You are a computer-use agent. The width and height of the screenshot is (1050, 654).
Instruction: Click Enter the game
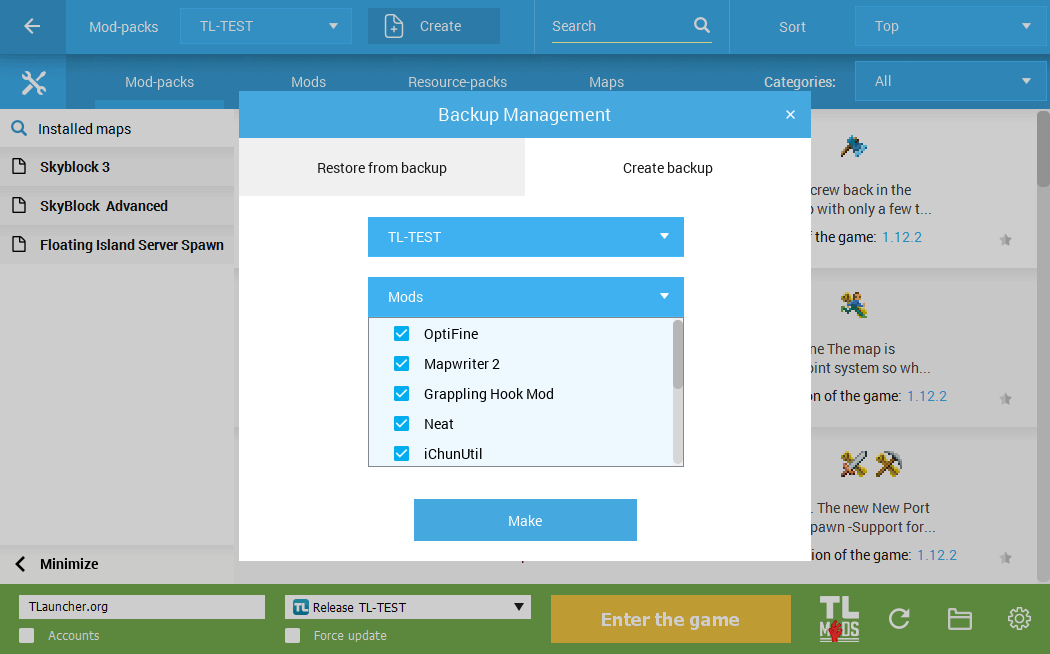coord(670,618)
